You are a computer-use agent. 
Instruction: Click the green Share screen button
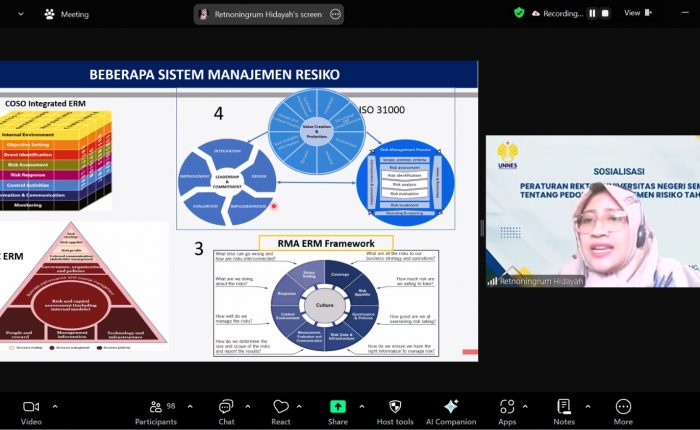(338, 407)
